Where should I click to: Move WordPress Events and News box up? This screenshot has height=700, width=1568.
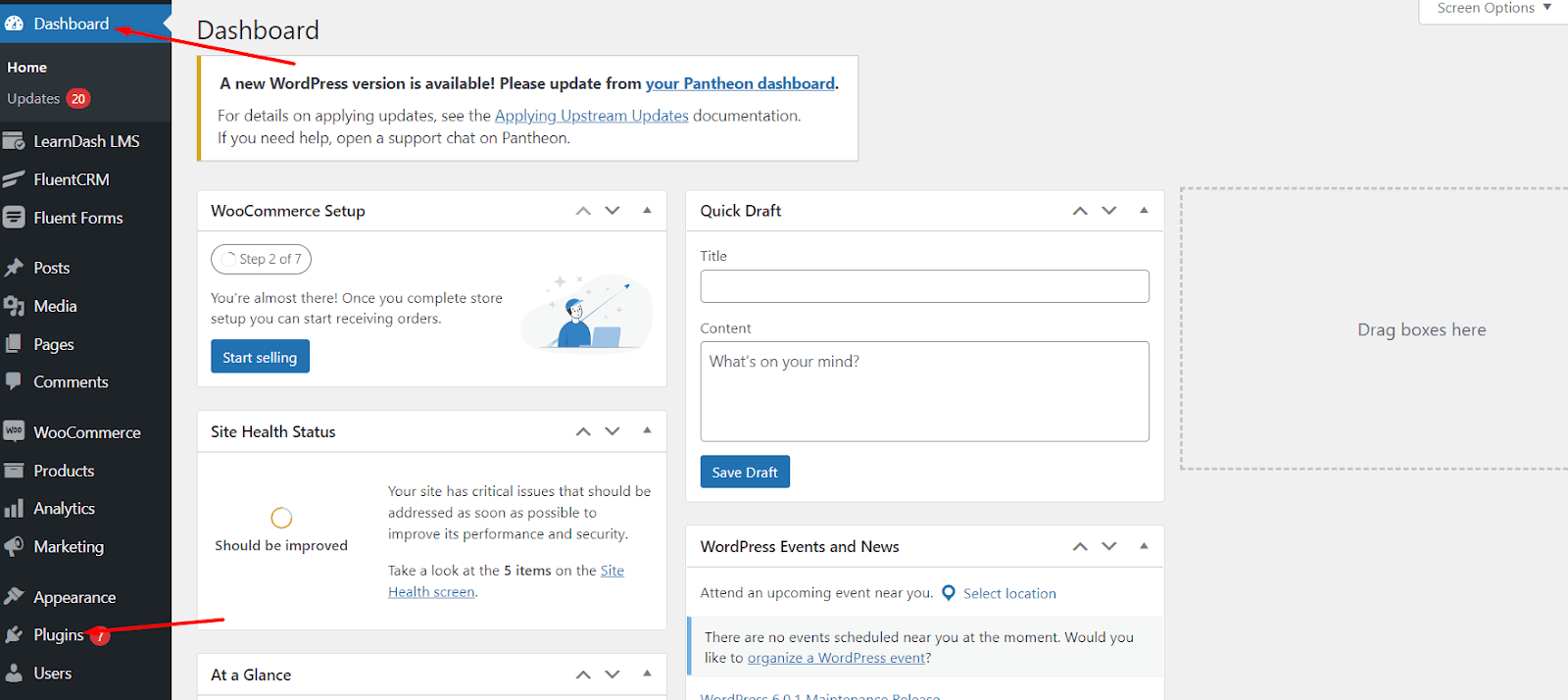click(1080, 547)
